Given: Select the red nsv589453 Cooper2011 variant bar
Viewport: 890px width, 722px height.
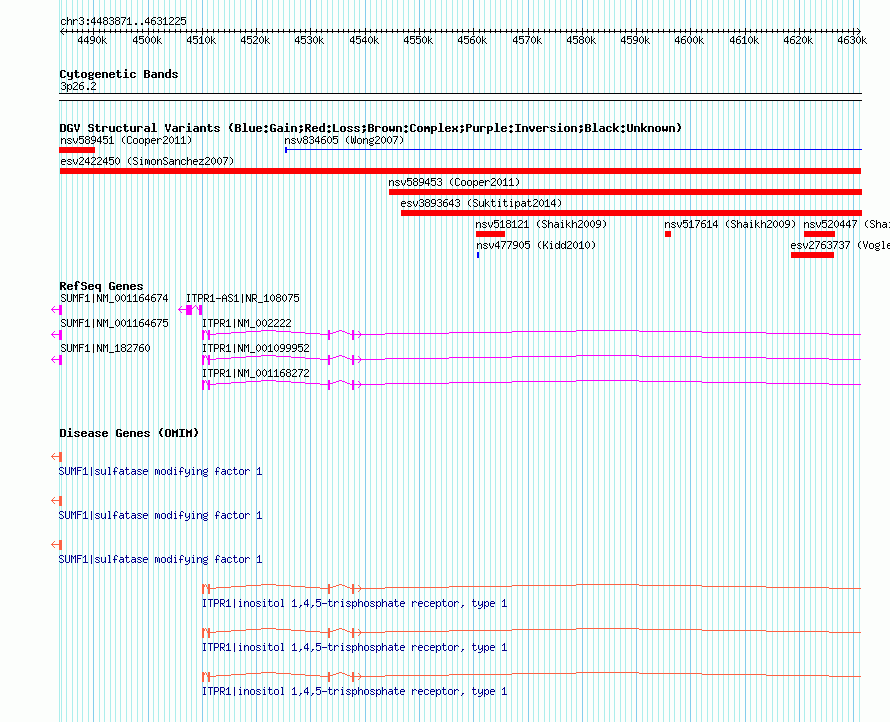Looking at the screenshot, I should [x=625, y=192].
